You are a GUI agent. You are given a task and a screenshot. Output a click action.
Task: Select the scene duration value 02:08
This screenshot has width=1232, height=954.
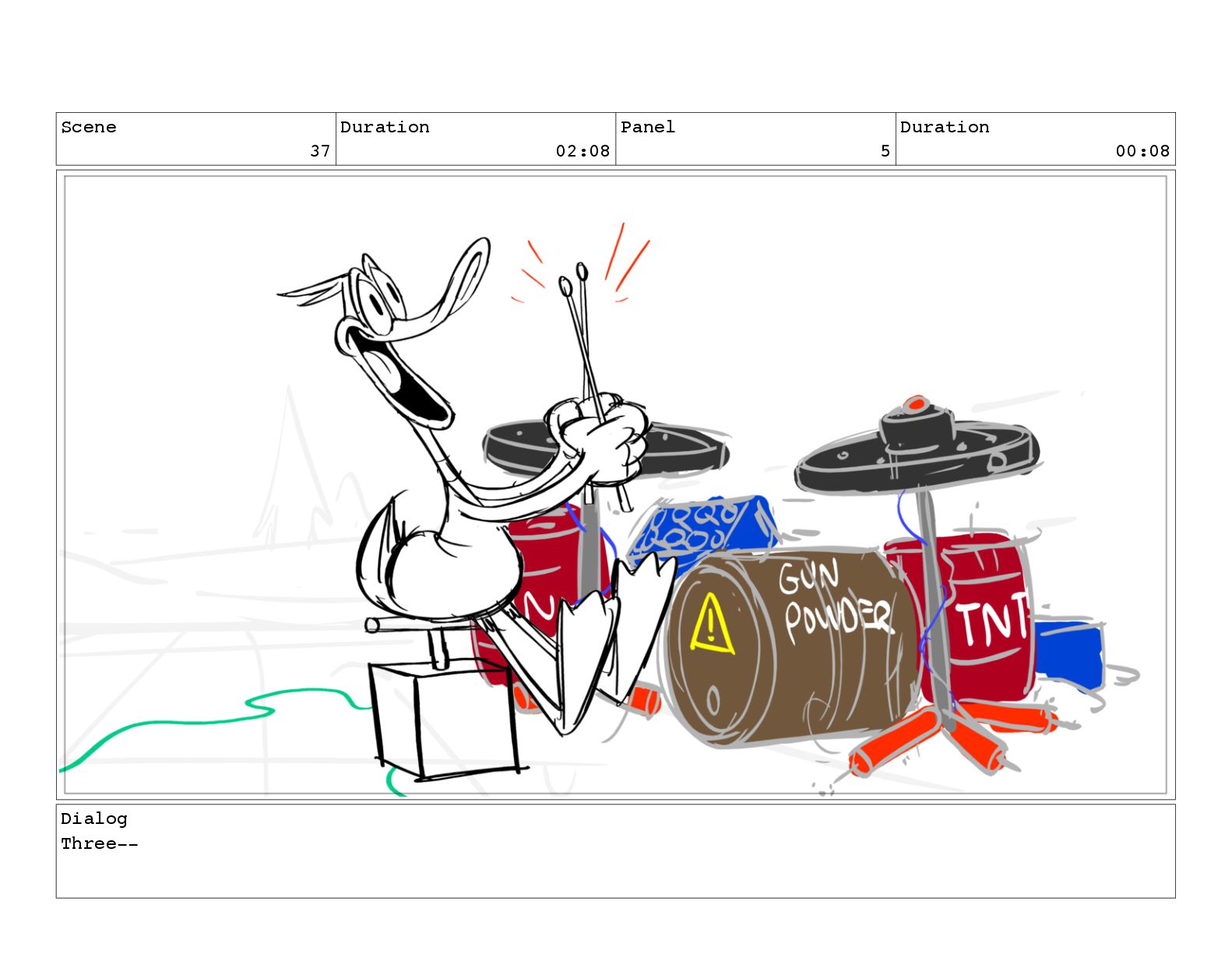point(583,151)
